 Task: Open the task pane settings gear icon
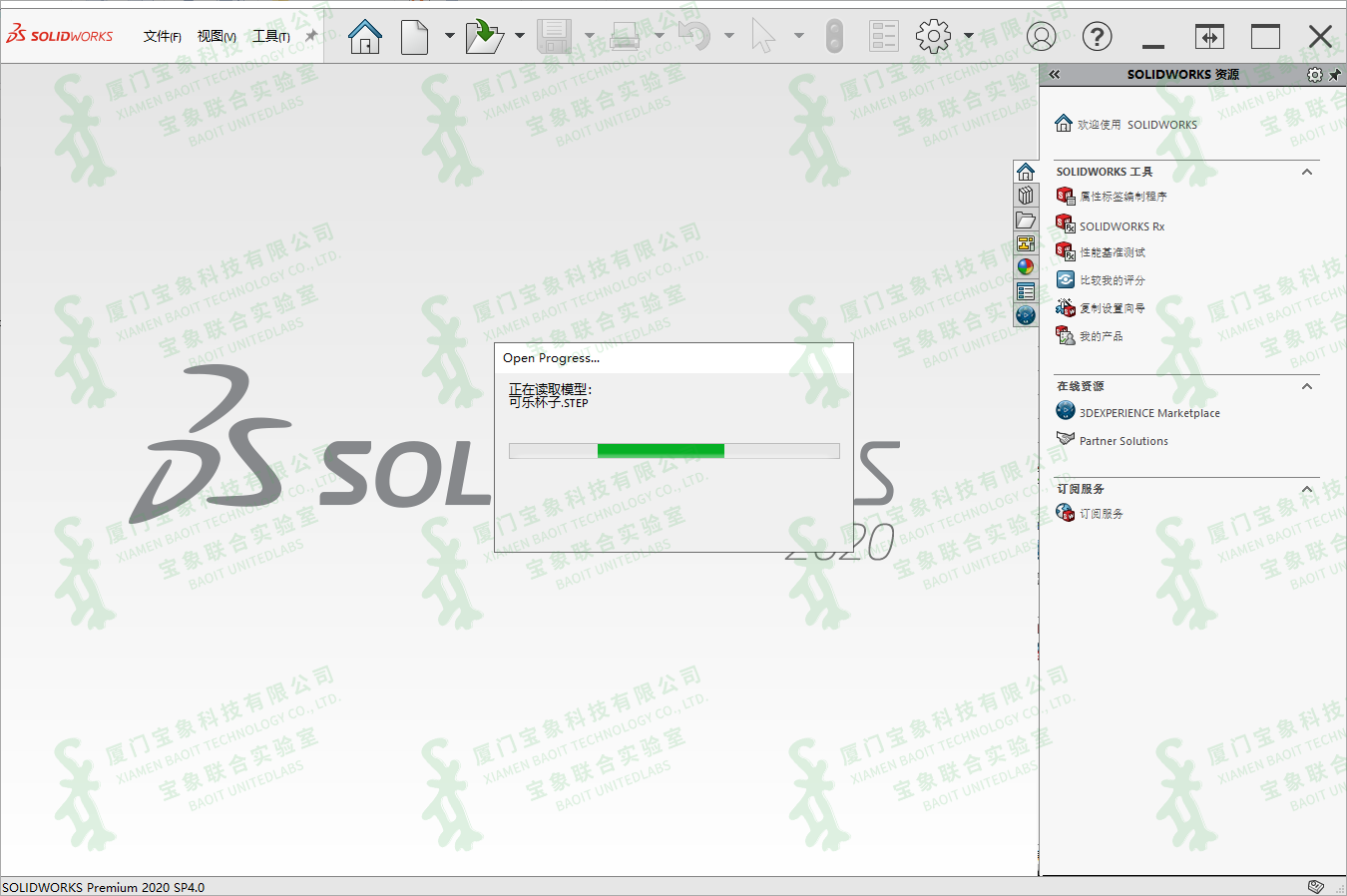[1315, 75]
